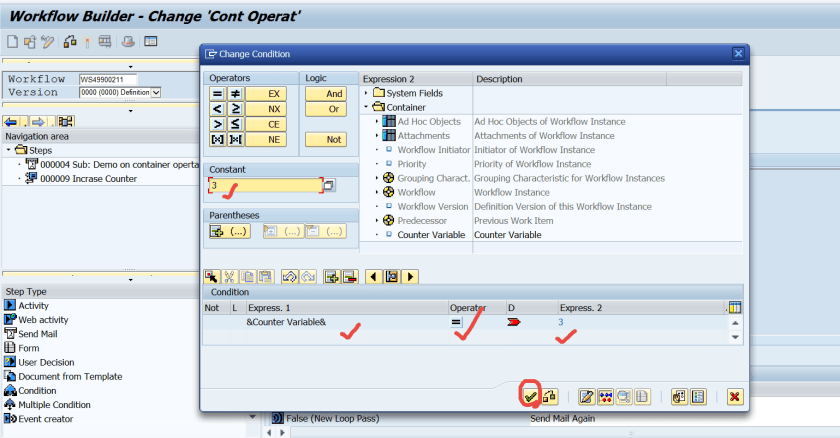Expand the Grouping Charact. node

coord(377,178)
